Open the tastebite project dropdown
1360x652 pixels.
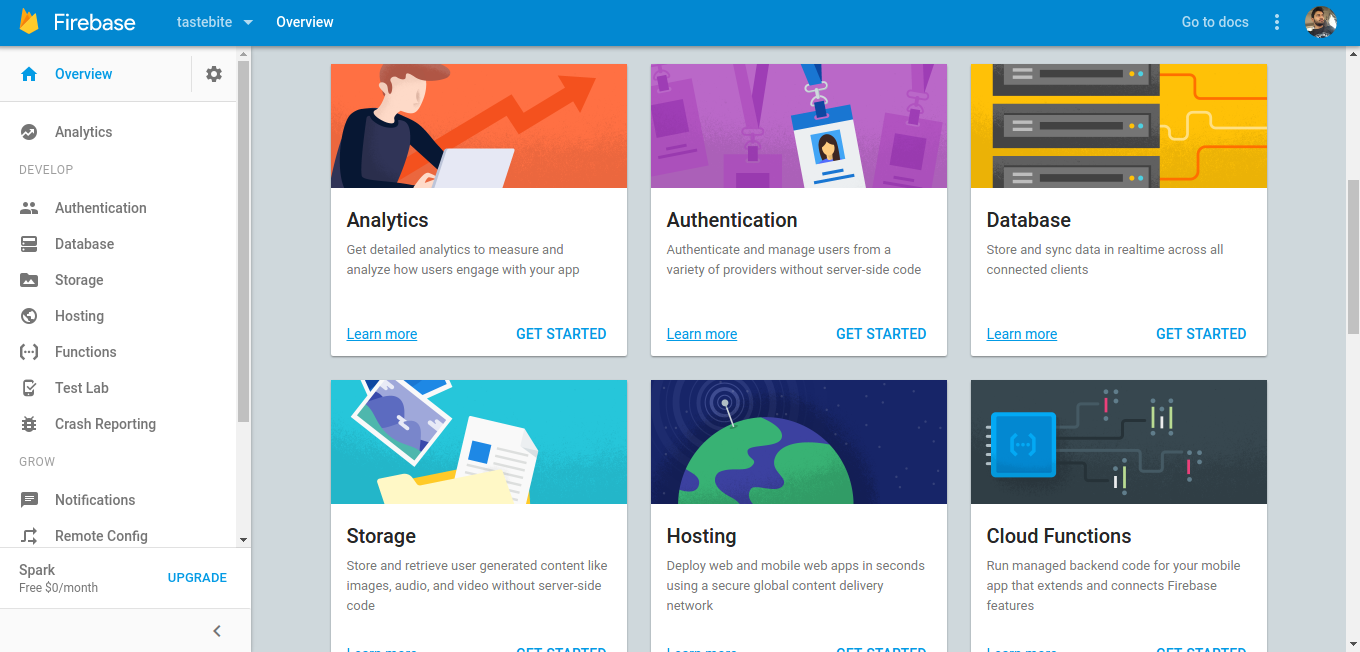pos(215,22)
